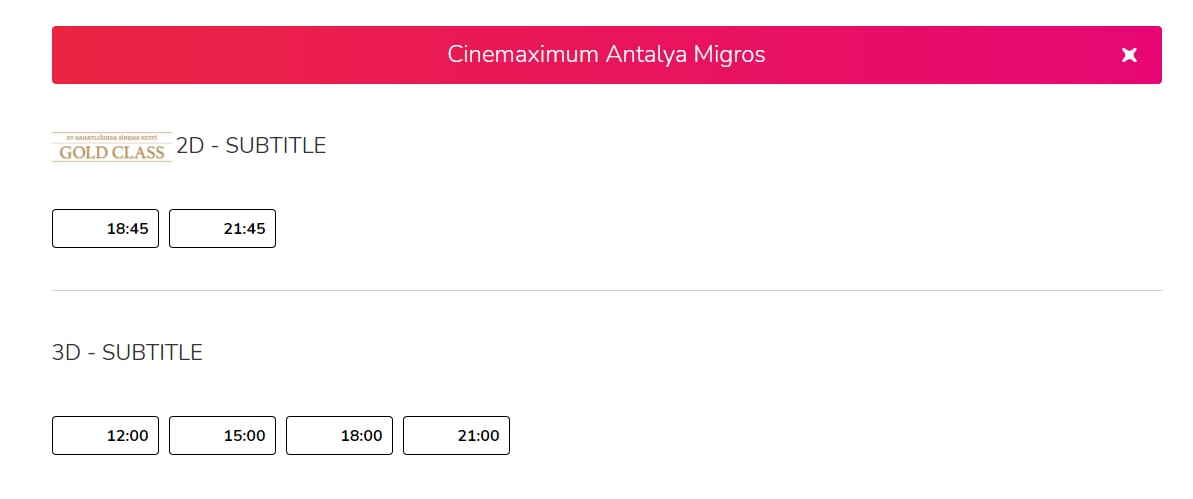The height and width of the screenshot is (499, 1193).
Task: Click the 3D - SUBTITLE heading
Action: (127, 352)
